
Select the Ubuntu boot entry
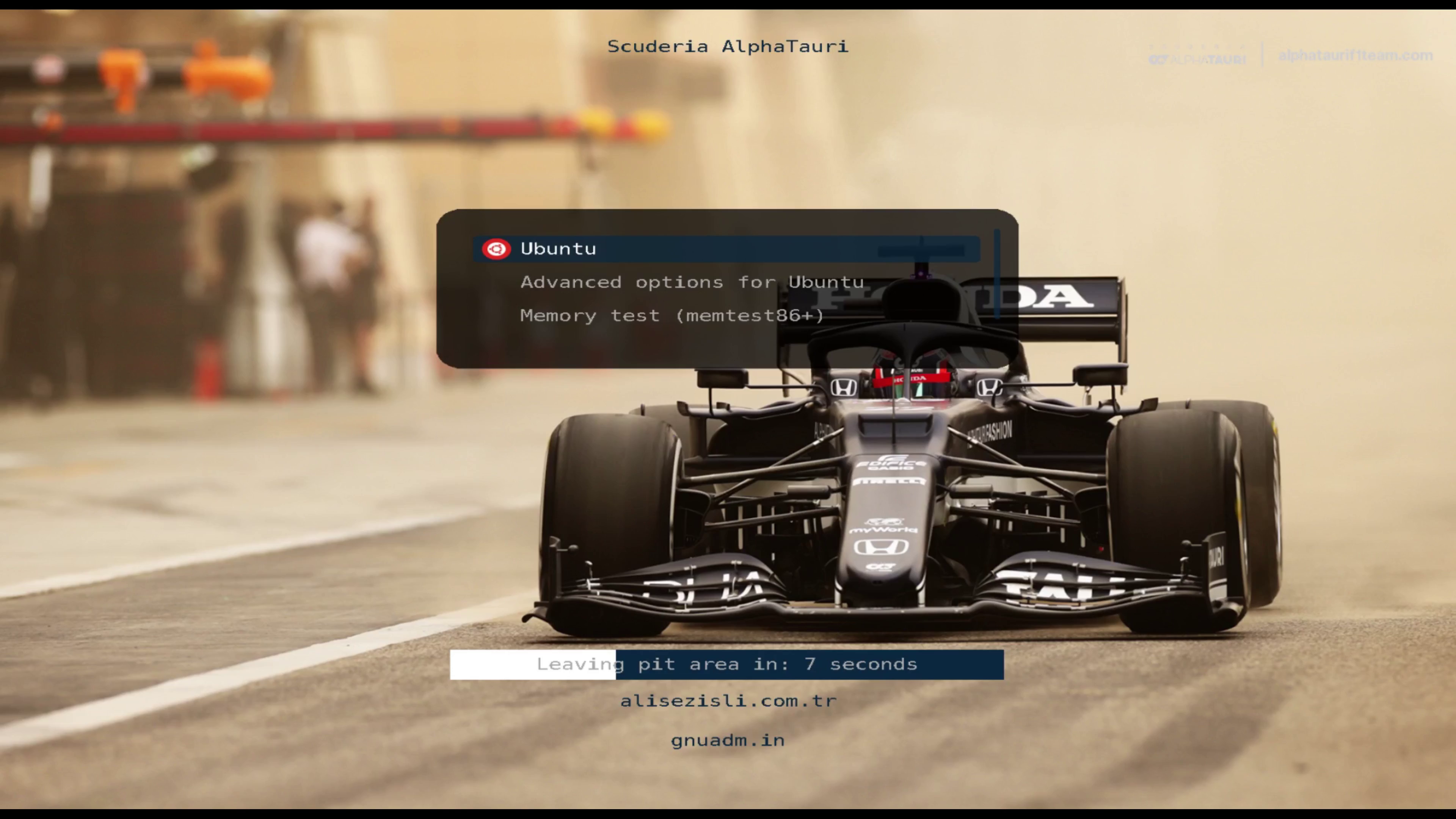726,249
